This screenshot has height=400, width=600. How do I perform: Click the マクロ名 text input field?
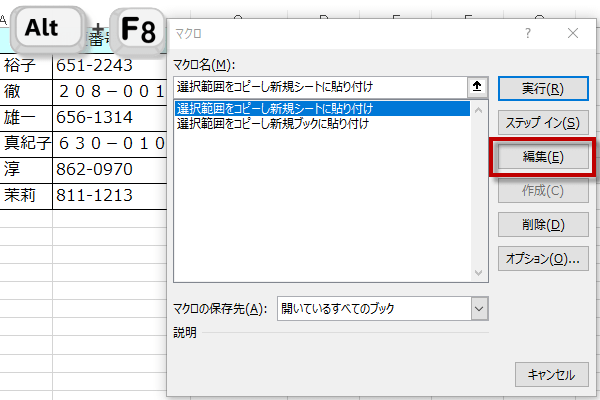(320, 87)
